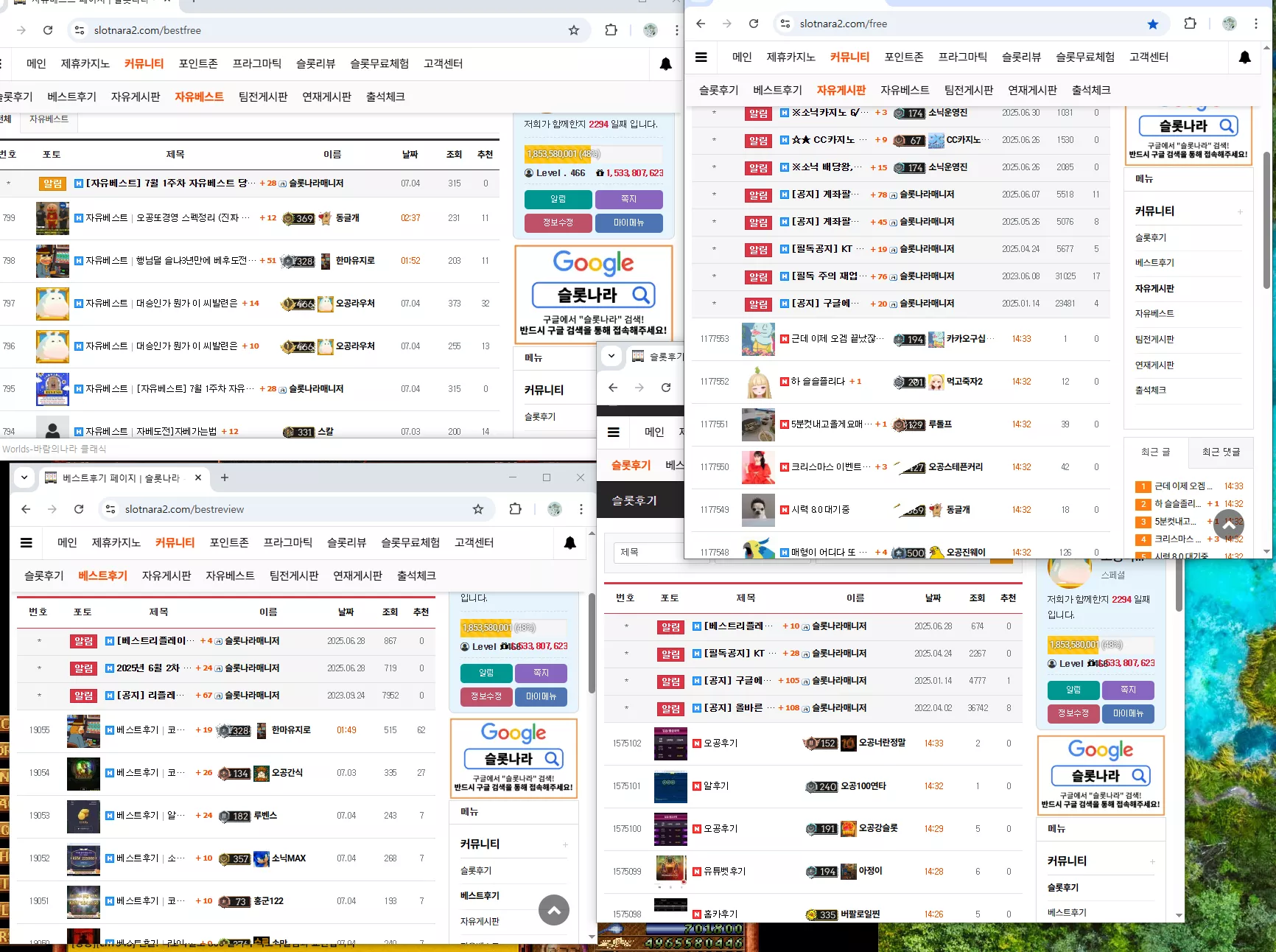Image resolution: width=1276 pixels, height=952 pixels.
Task: Open notification bell in free window
Action: click(1244, 57)
